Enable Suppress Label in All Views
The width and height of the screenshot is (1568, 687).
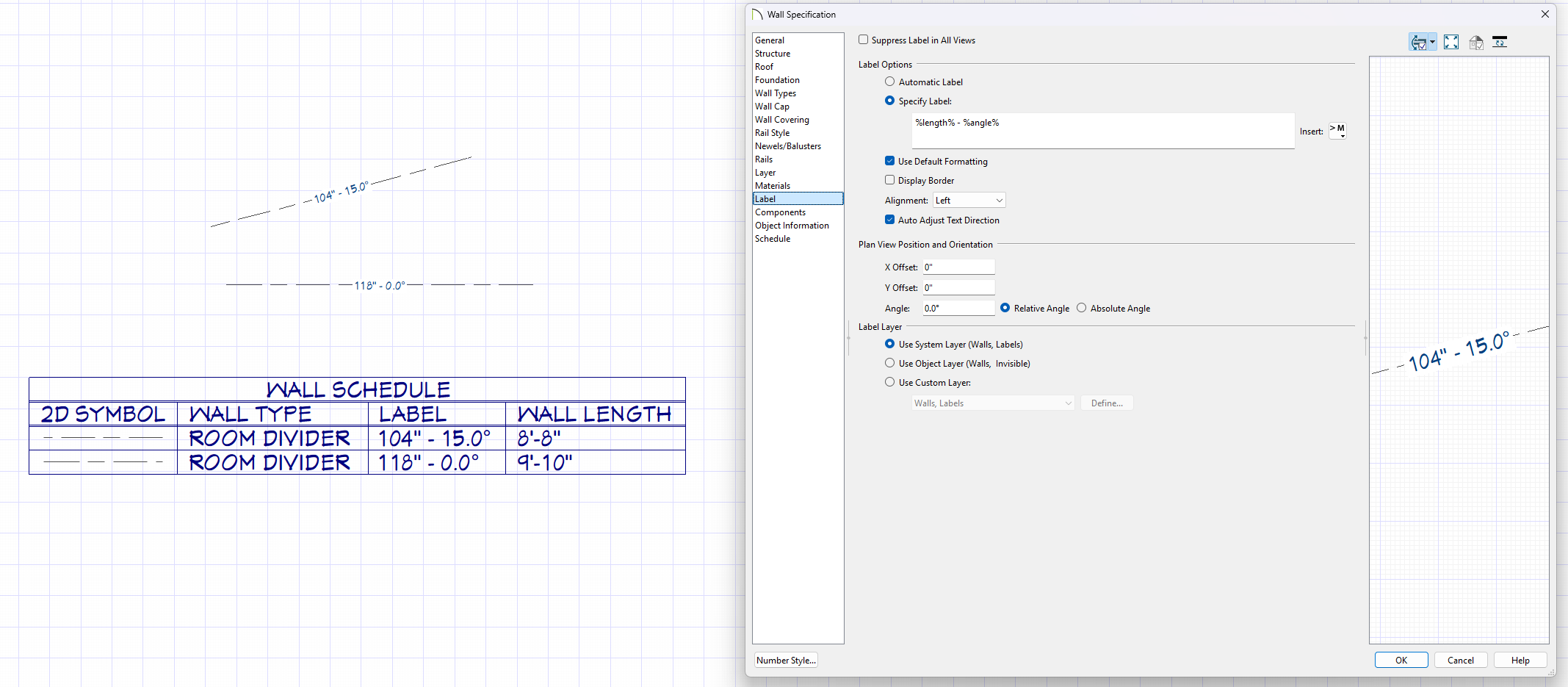coord(864,40)
